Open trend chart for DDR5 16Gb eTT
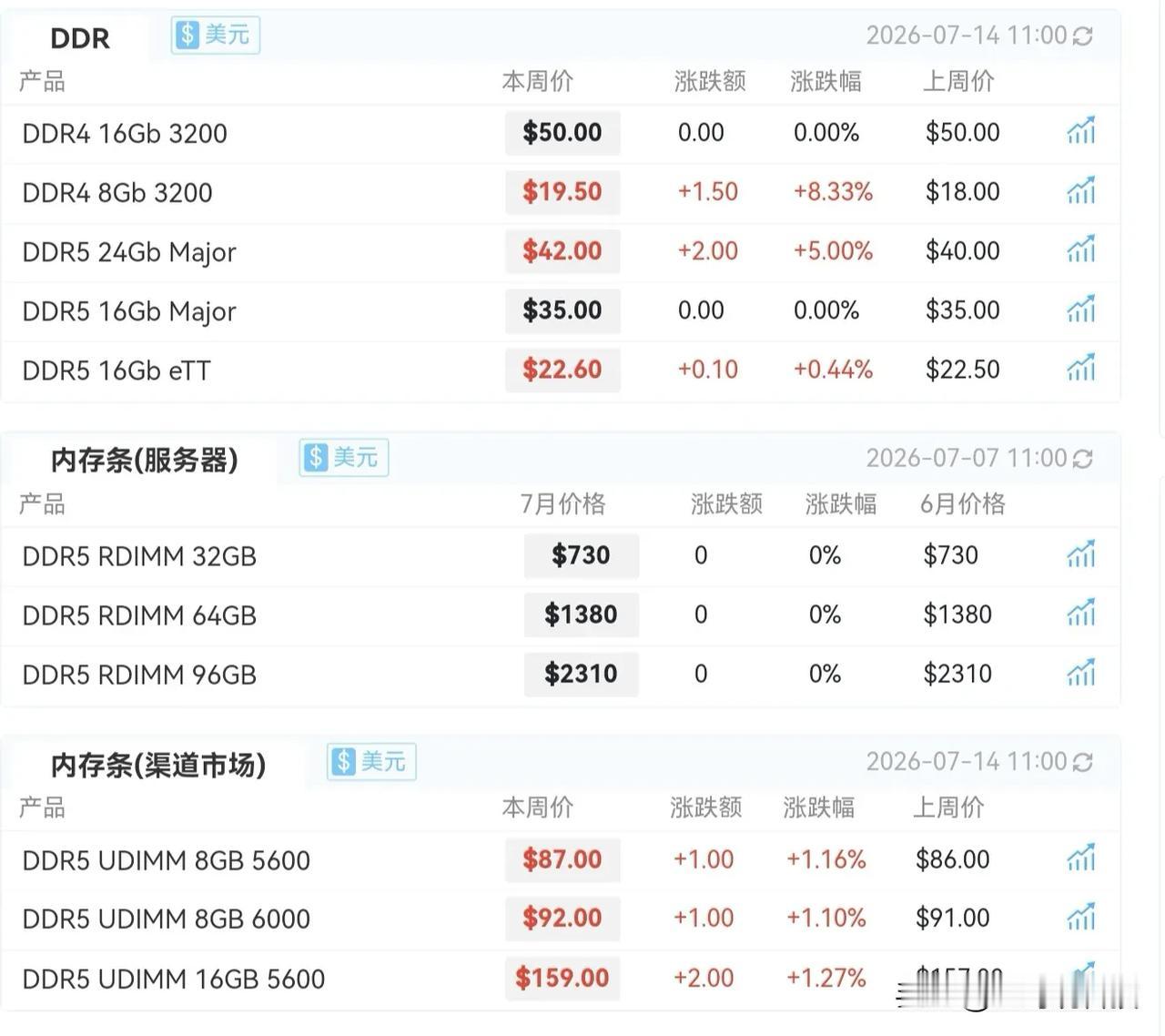Screen dimensions: 1165x1036 click(1081, 369)
